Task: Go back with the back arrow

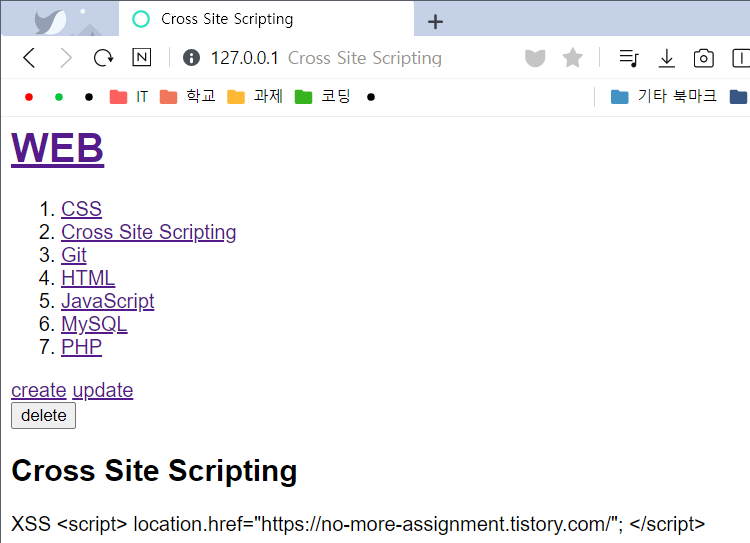Action: pyautogui.click(x=29, y=58)
